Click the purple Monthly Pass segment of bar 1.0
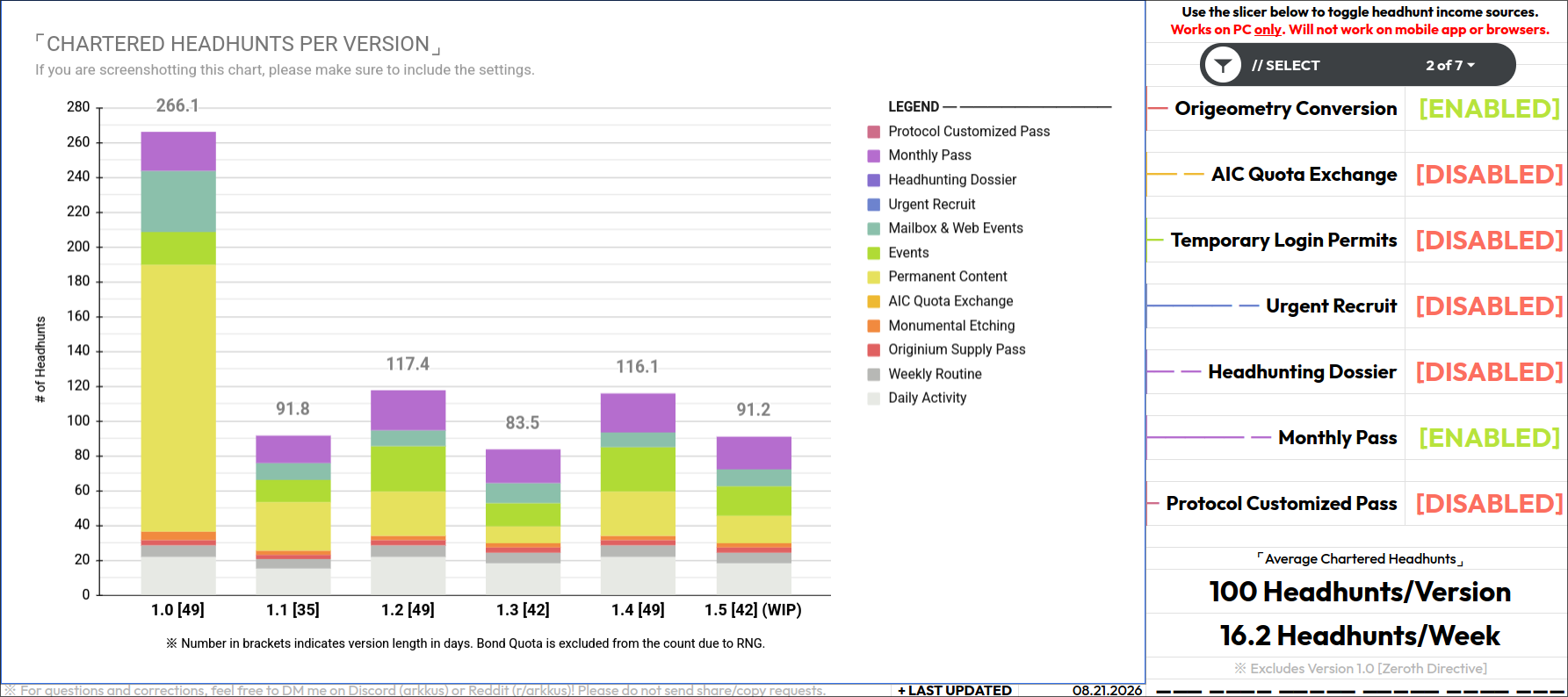Viewport: 1568px width, 697px height. pos(178,151)
